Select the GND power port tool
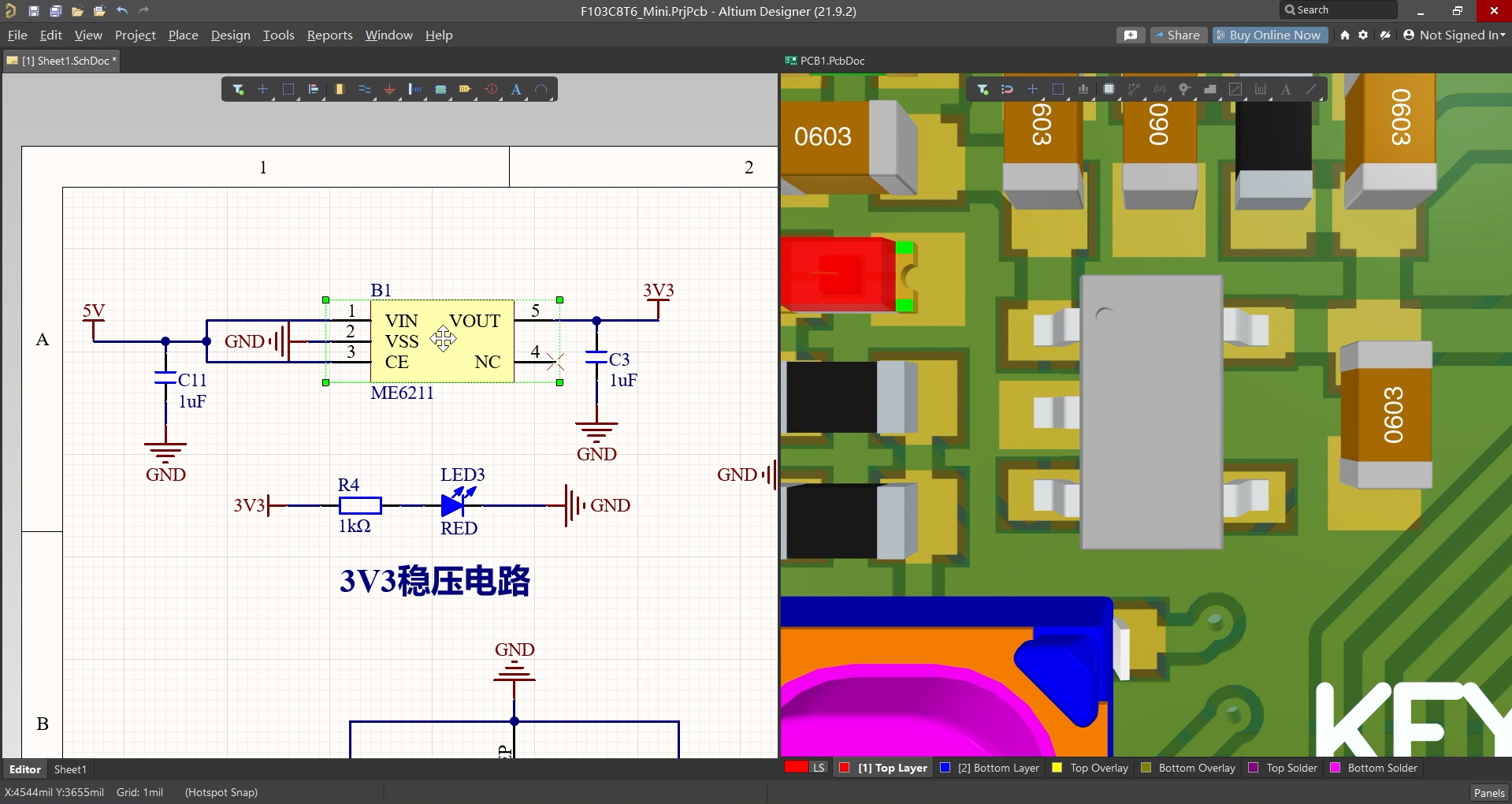This screenshot has height=804, width=1512. 390,89
